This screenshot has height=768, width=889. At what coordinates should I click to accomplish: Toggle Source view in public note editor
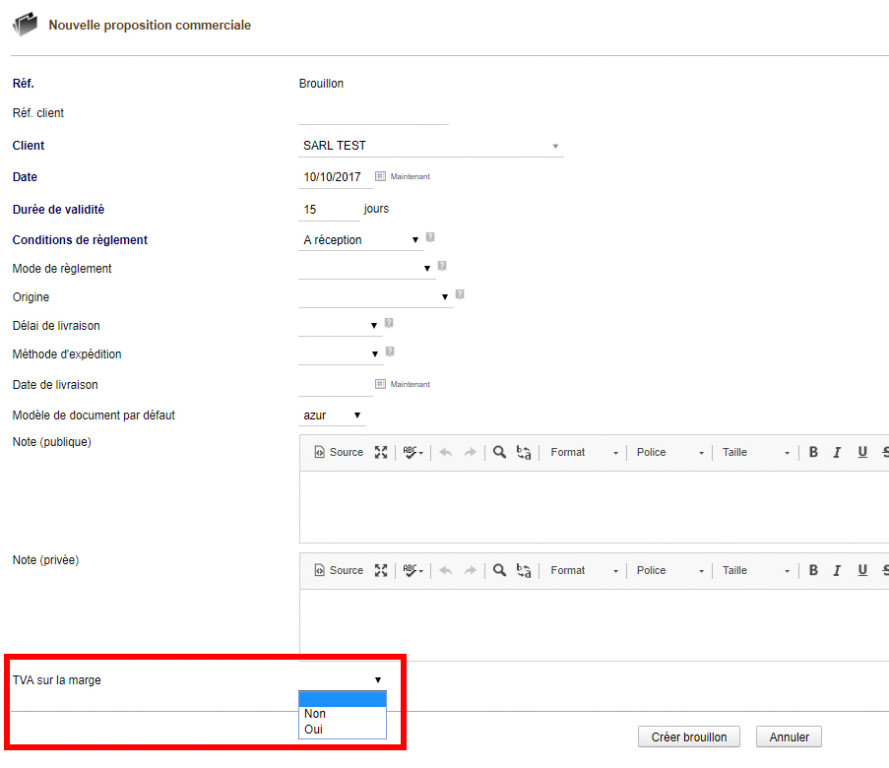click(x=338, y=452)
